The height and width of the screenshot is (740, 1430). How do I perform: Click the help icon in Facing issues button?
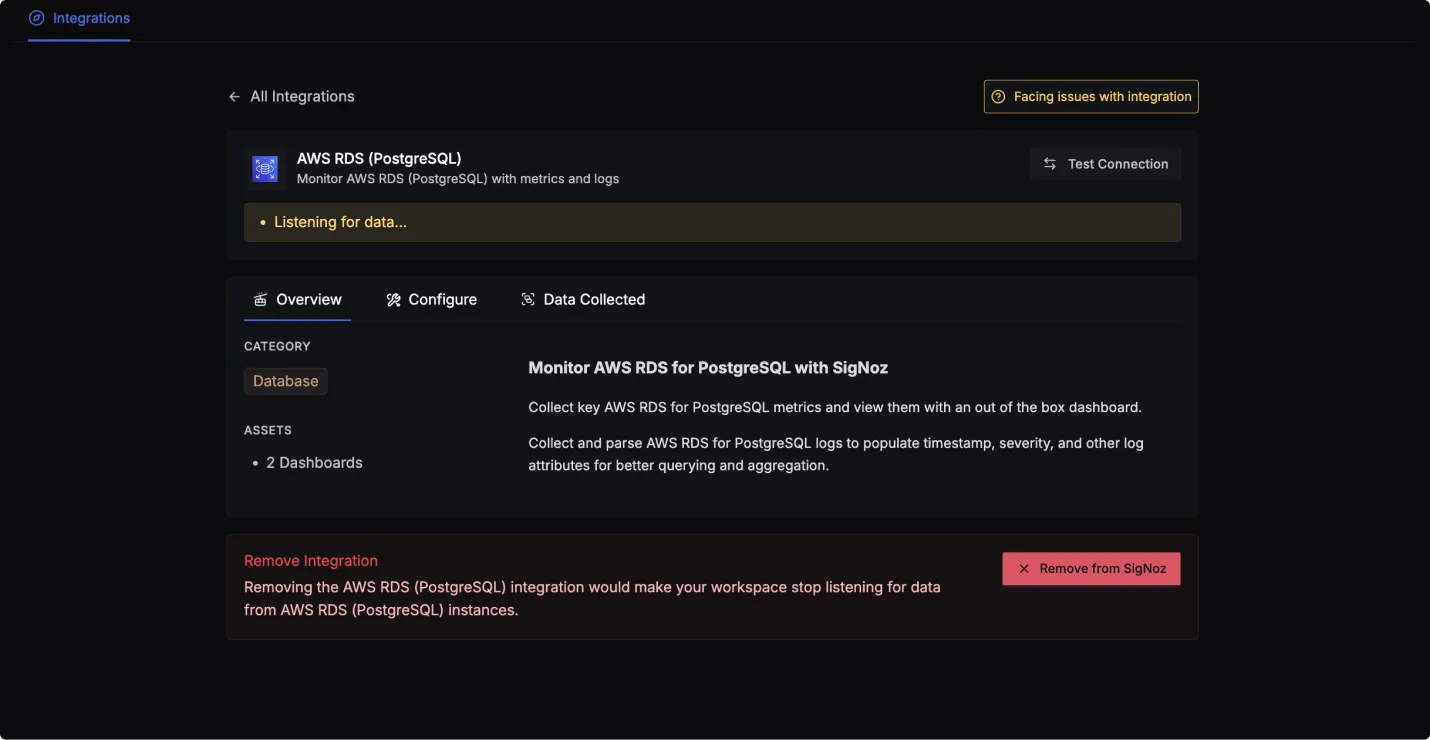click(x=998, y=97)
